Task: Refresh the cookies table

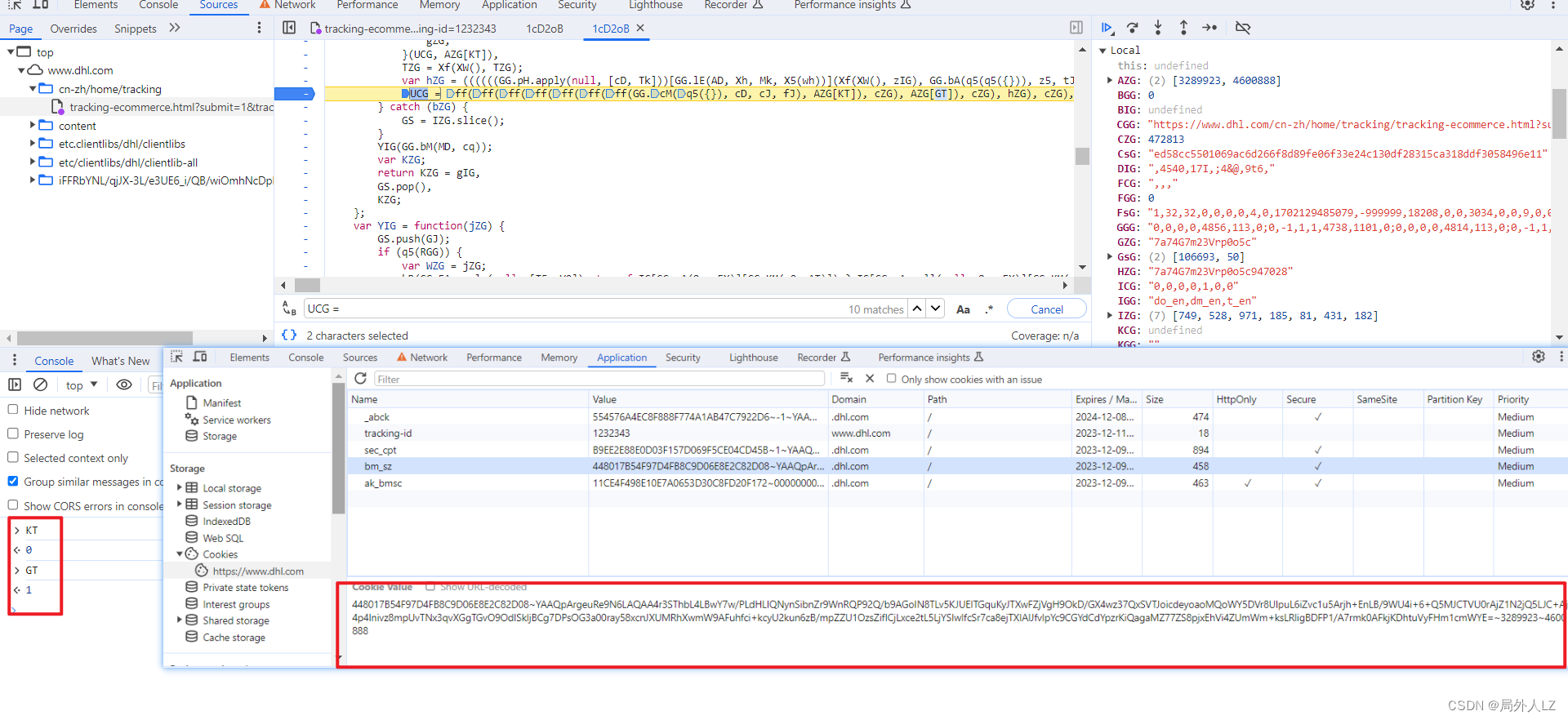Action: (x=360, y=379)
